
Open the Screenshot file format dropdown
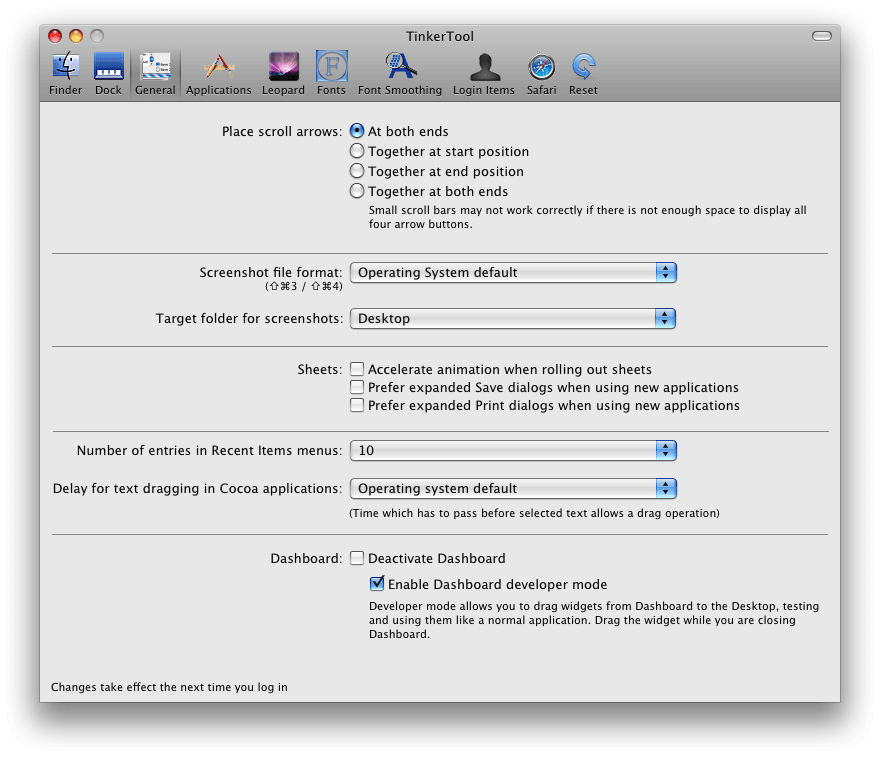513,273
